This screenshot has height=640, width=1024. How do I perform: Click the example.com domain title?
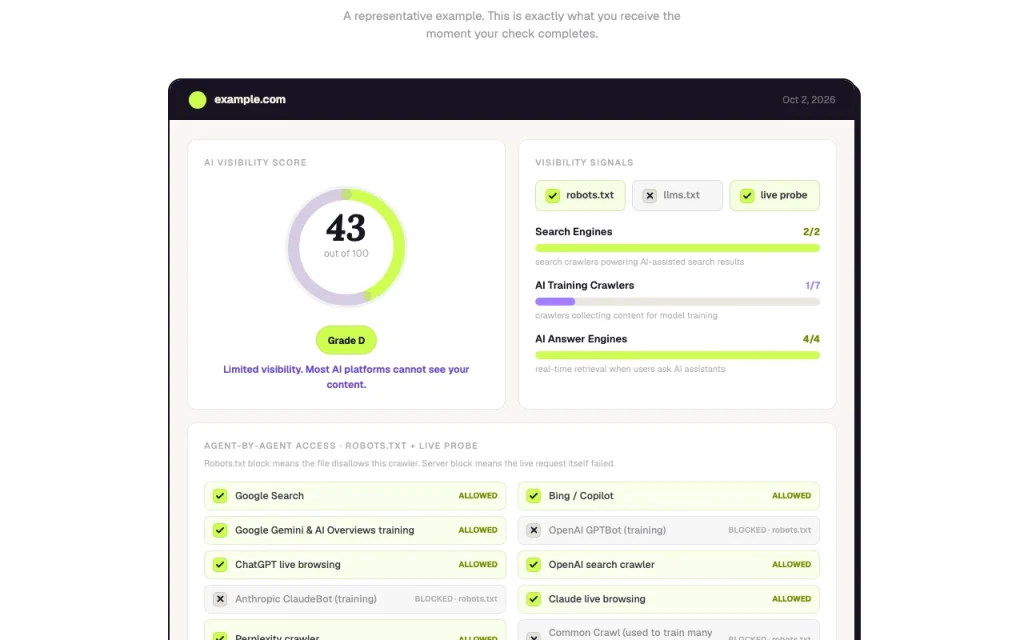pos(249,99)
